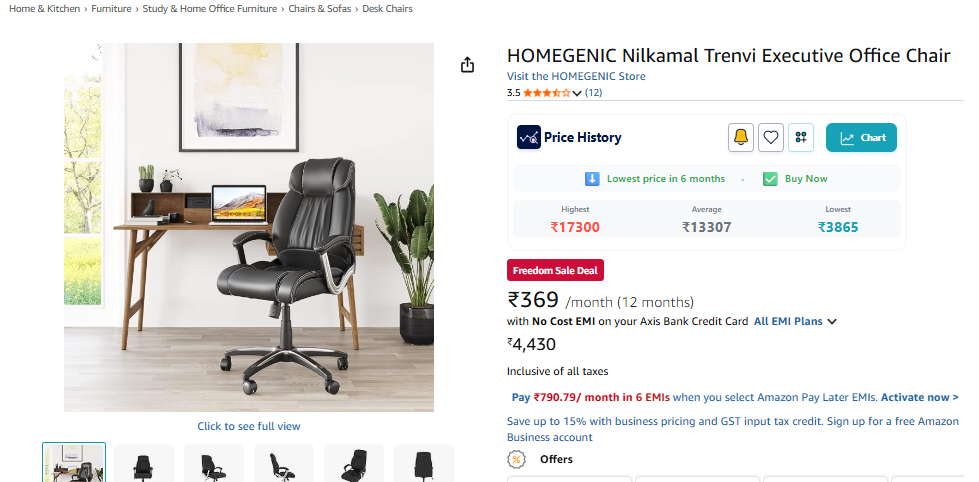Visit the HOMEGENIC Store link
The height and width of the screenshot is (482, 979).
coord(576,76)
